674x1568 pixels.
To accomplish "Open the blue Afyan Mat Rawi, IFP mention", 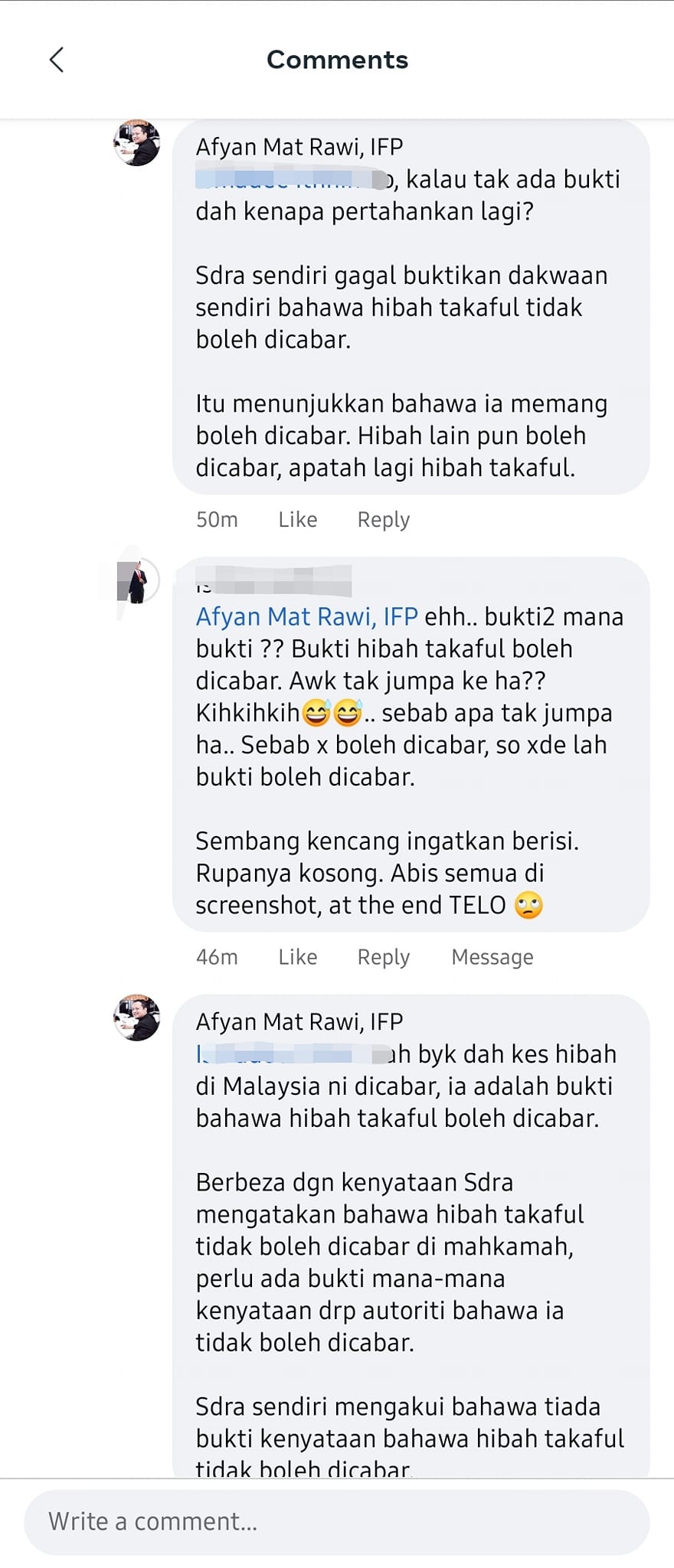I will pos(307,616).
